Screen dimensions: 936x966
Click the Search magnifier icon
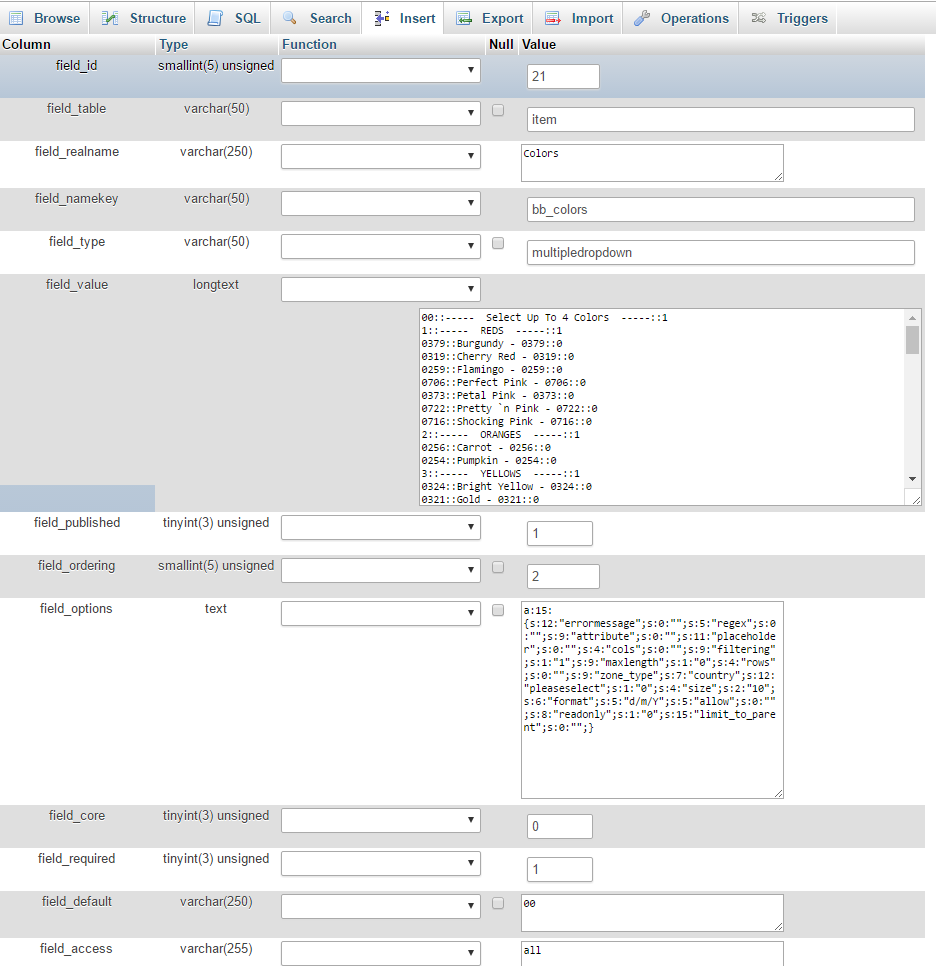[x=290, y=18]
